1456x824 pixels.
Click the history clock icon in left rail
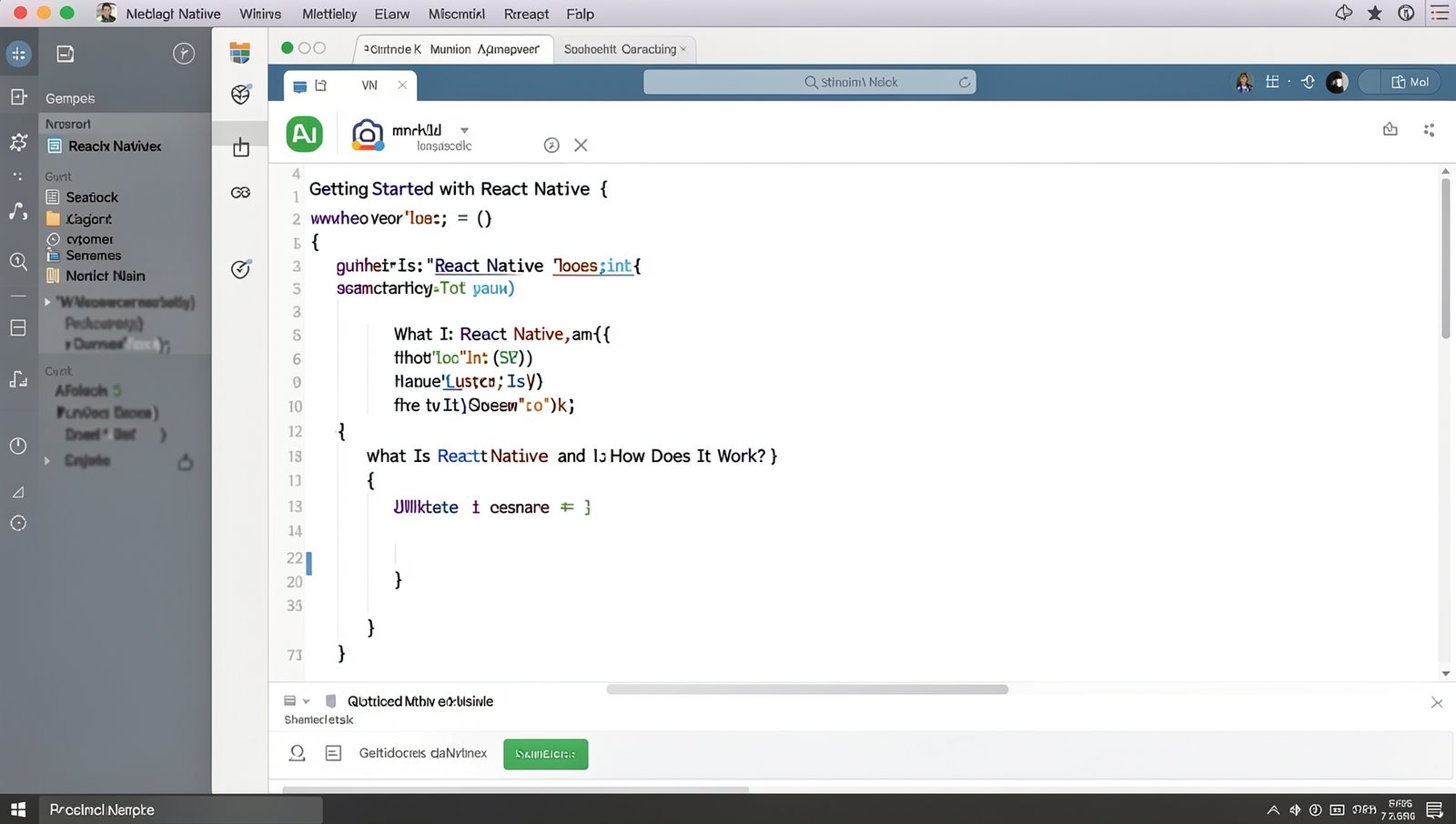click(18, 446)
